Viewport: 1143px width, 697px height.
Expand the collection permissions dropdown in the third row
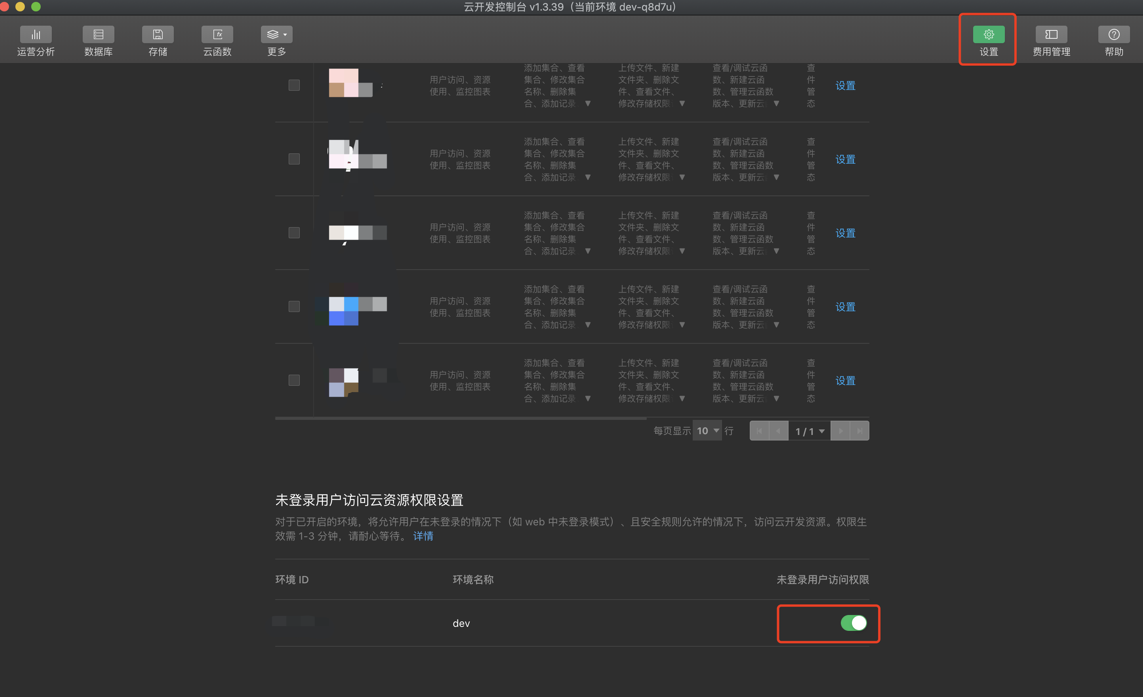[587, 251]
